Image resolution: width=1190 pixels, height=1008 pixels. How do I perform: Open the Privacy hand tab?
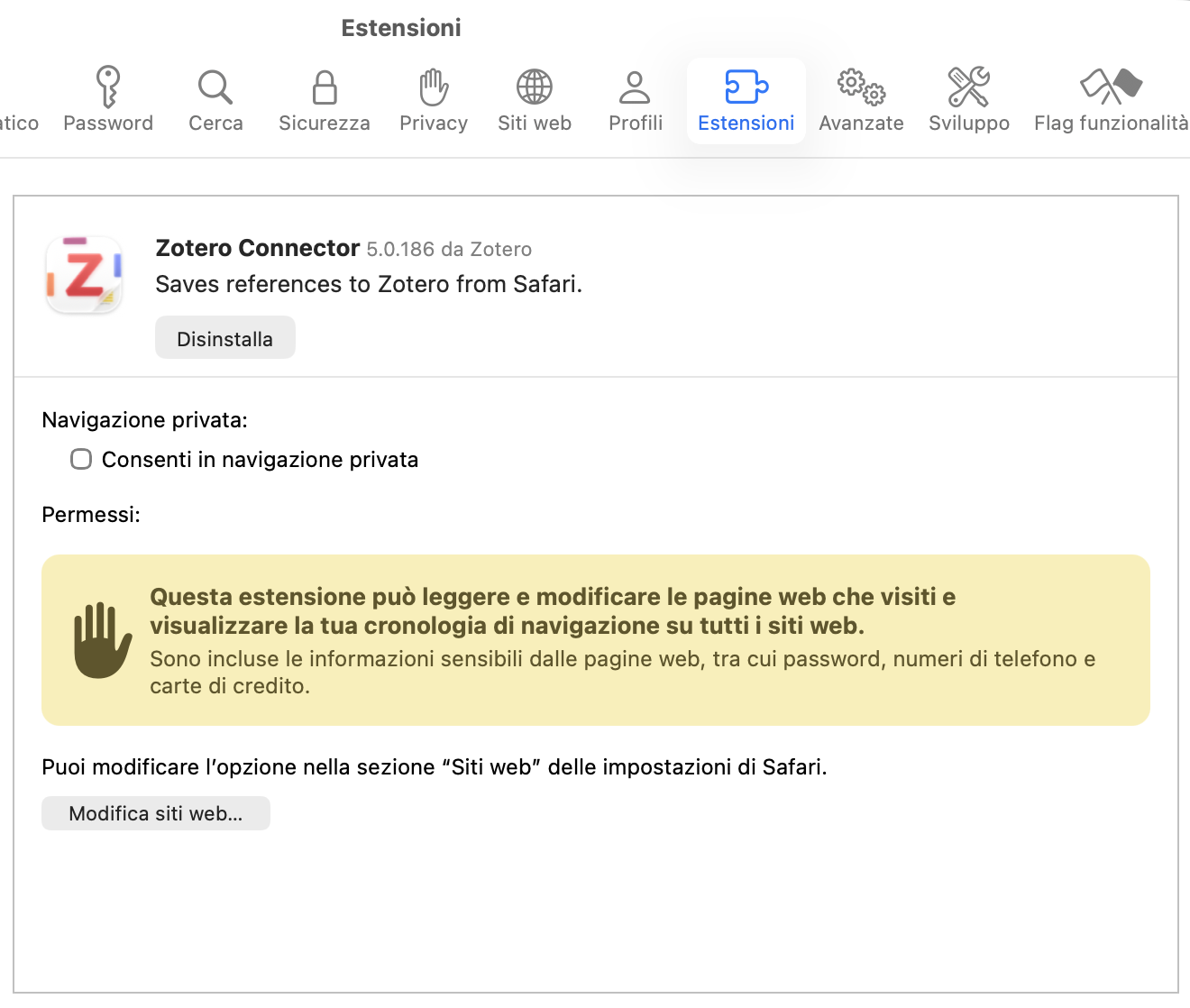click(434, 100)
